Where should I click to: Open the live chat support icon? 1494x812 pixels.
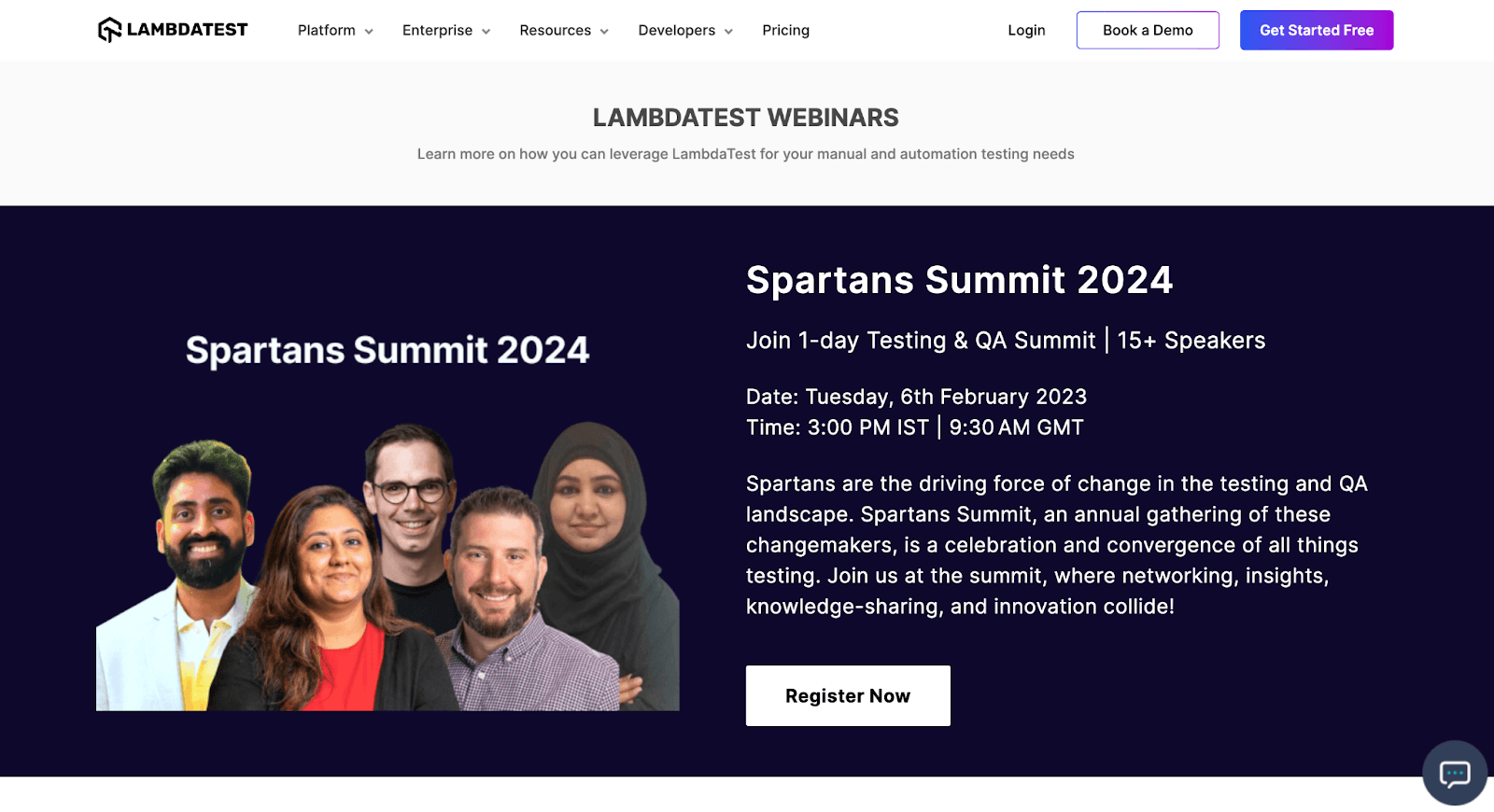[1454, 773]
